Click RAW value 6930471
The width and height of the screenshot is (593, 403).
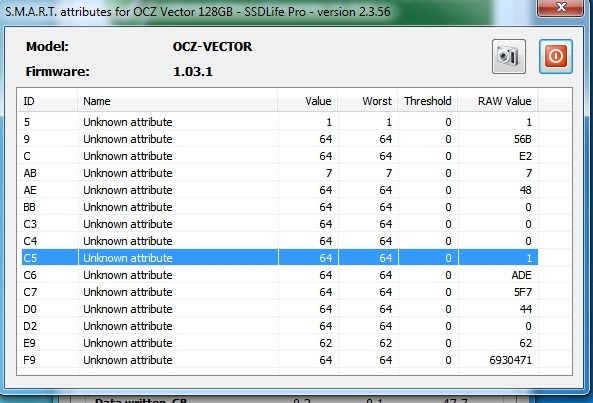coord(511,360)
